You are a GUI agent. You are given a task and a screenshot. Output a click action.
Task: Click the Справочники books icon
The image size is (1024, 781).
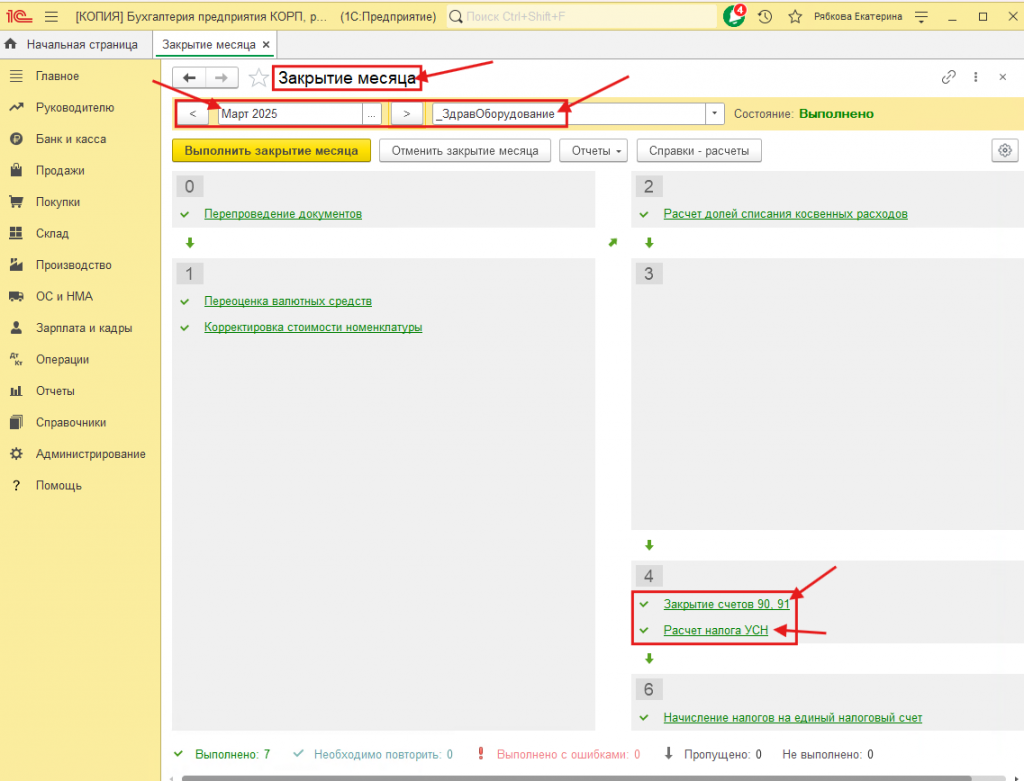point(16,422)
